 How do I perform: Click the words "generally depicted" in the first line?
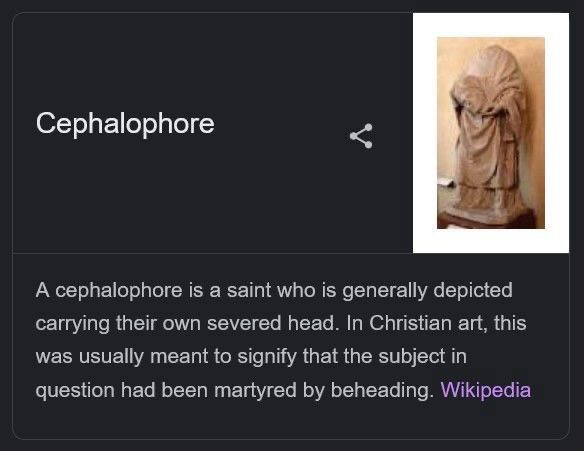coord(427,291)
